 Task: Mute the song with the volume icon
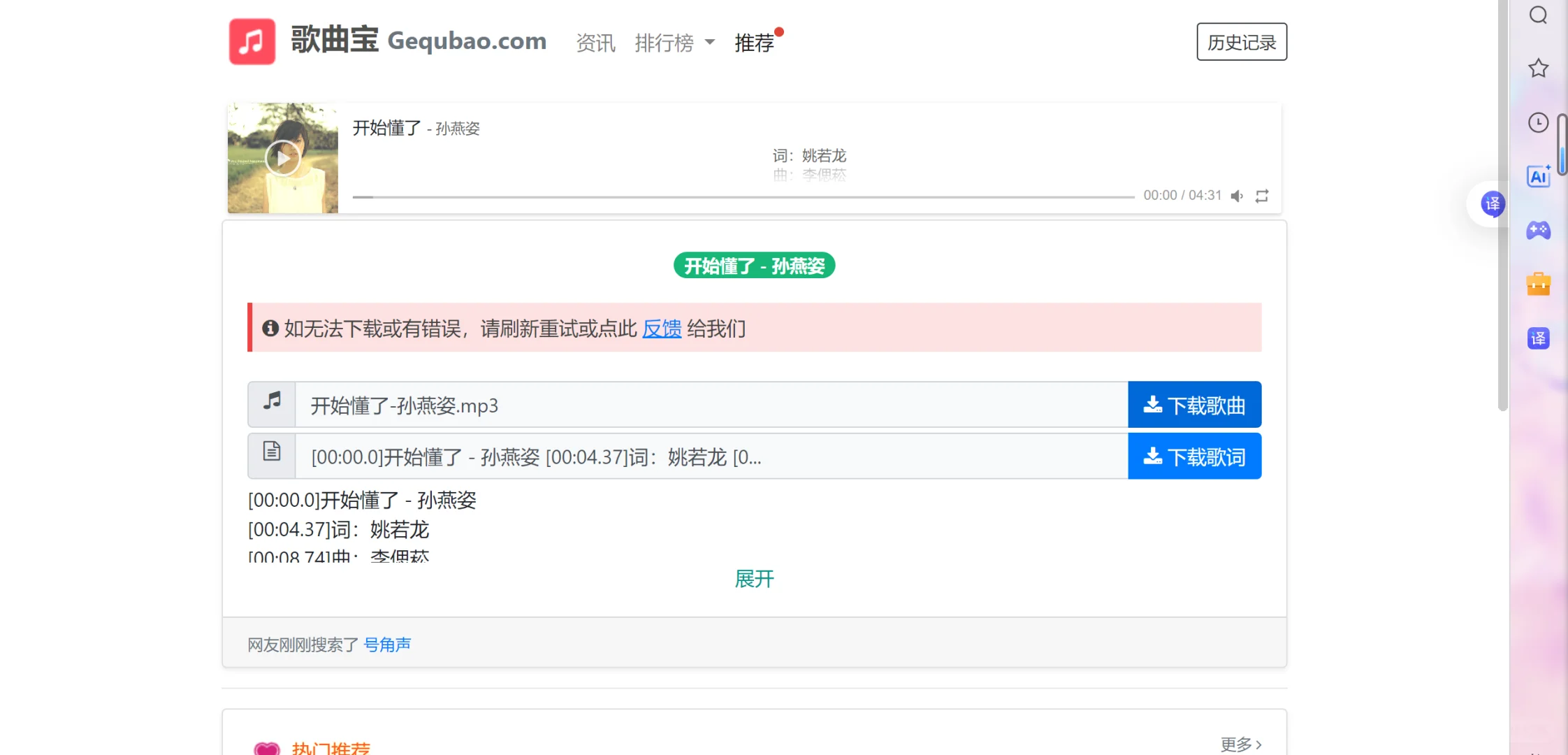[1237, 196]
